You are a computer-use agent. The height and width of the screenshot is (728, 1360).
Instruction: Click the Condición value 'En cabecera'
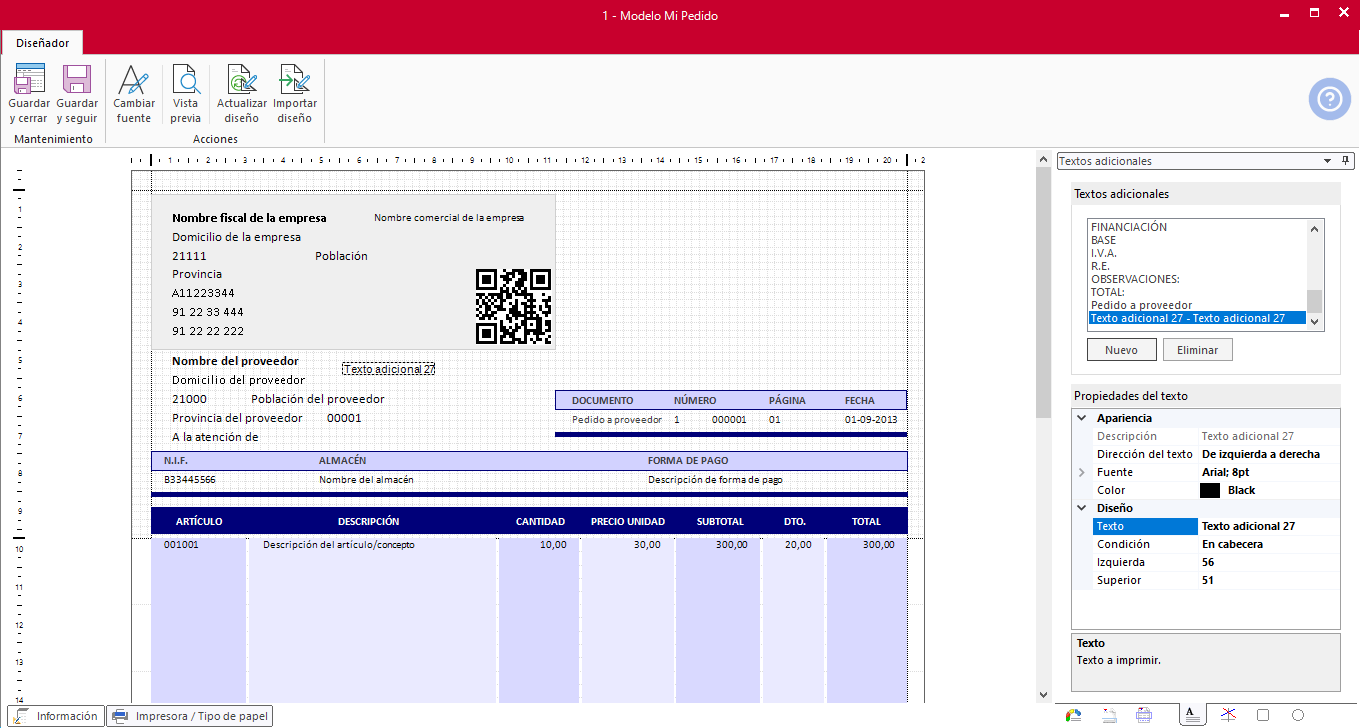point(1268,544)
